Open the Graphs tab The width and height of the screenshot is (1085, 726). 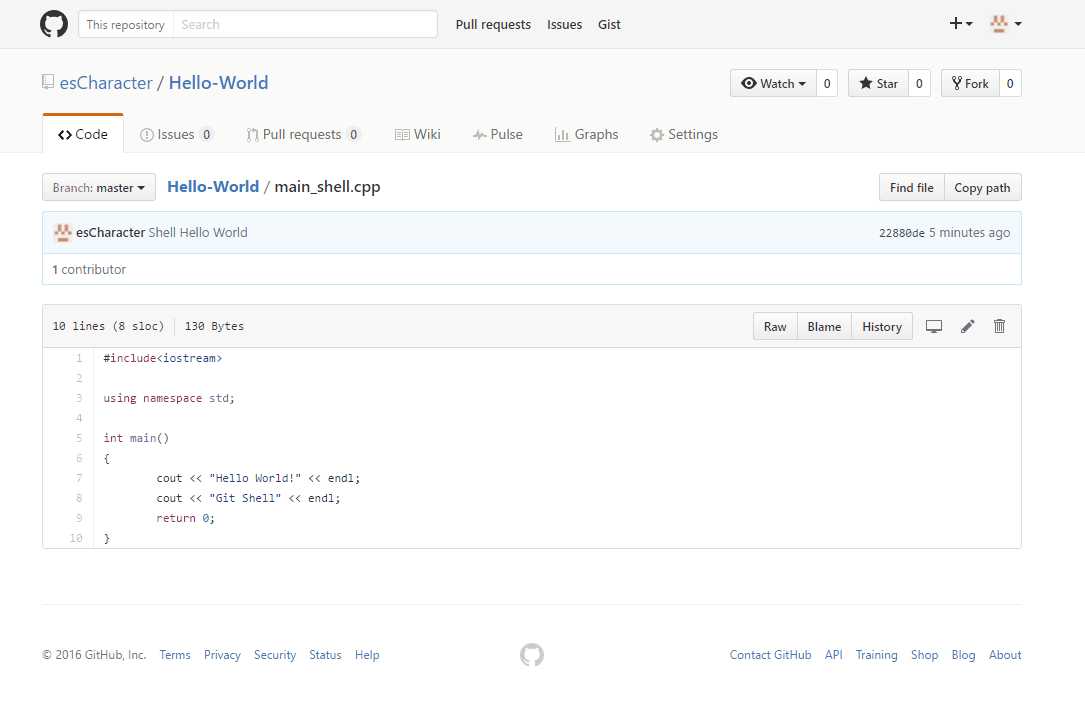[x=587, y=134]
